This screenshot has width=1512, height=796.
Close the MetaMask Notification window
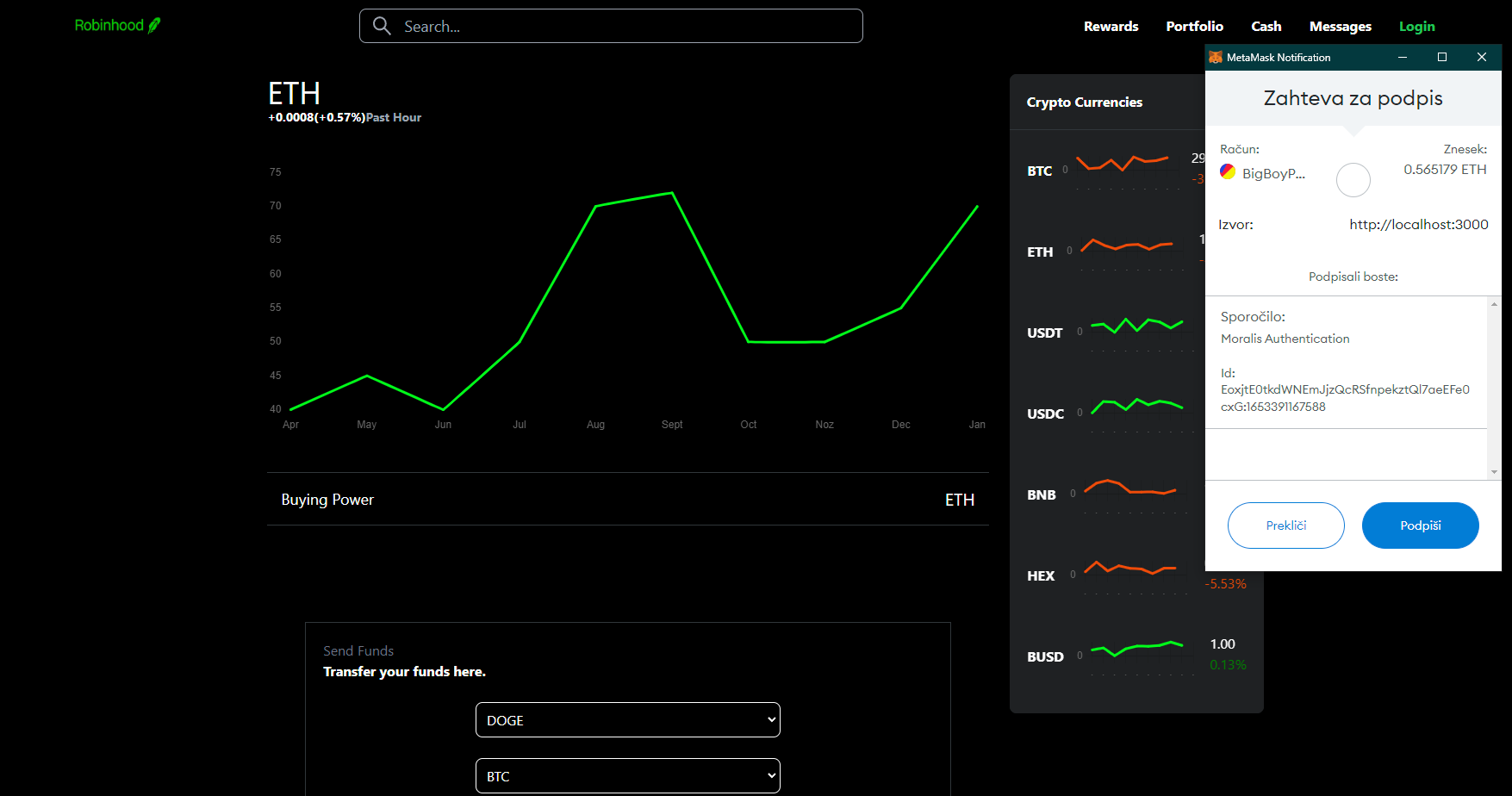(x=1482, y=57)
